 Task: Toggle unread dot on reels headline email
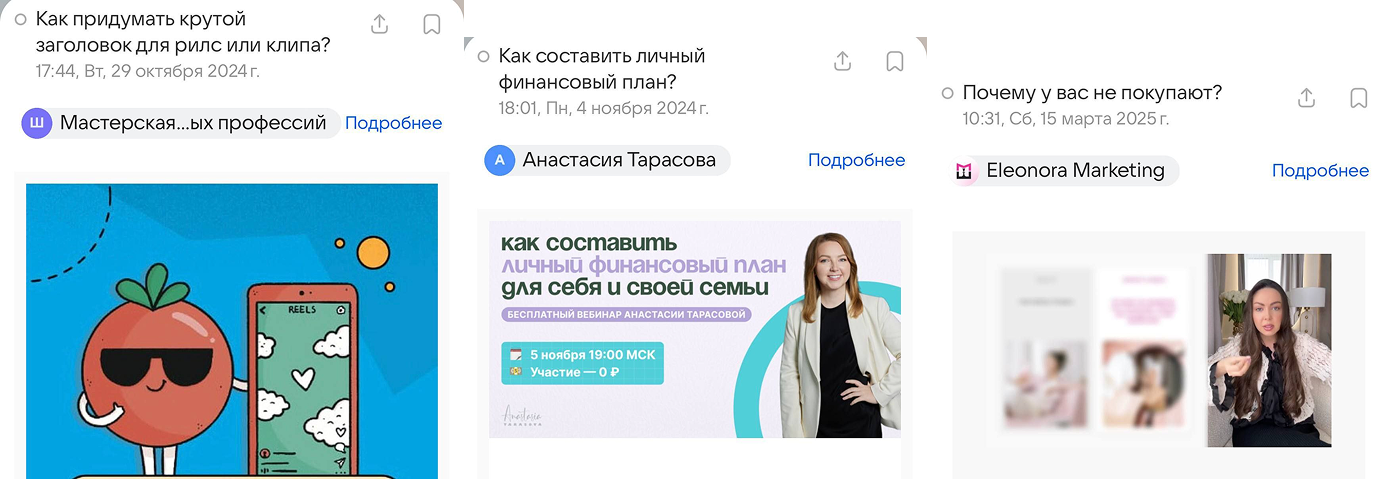click(x=20, y=19)
